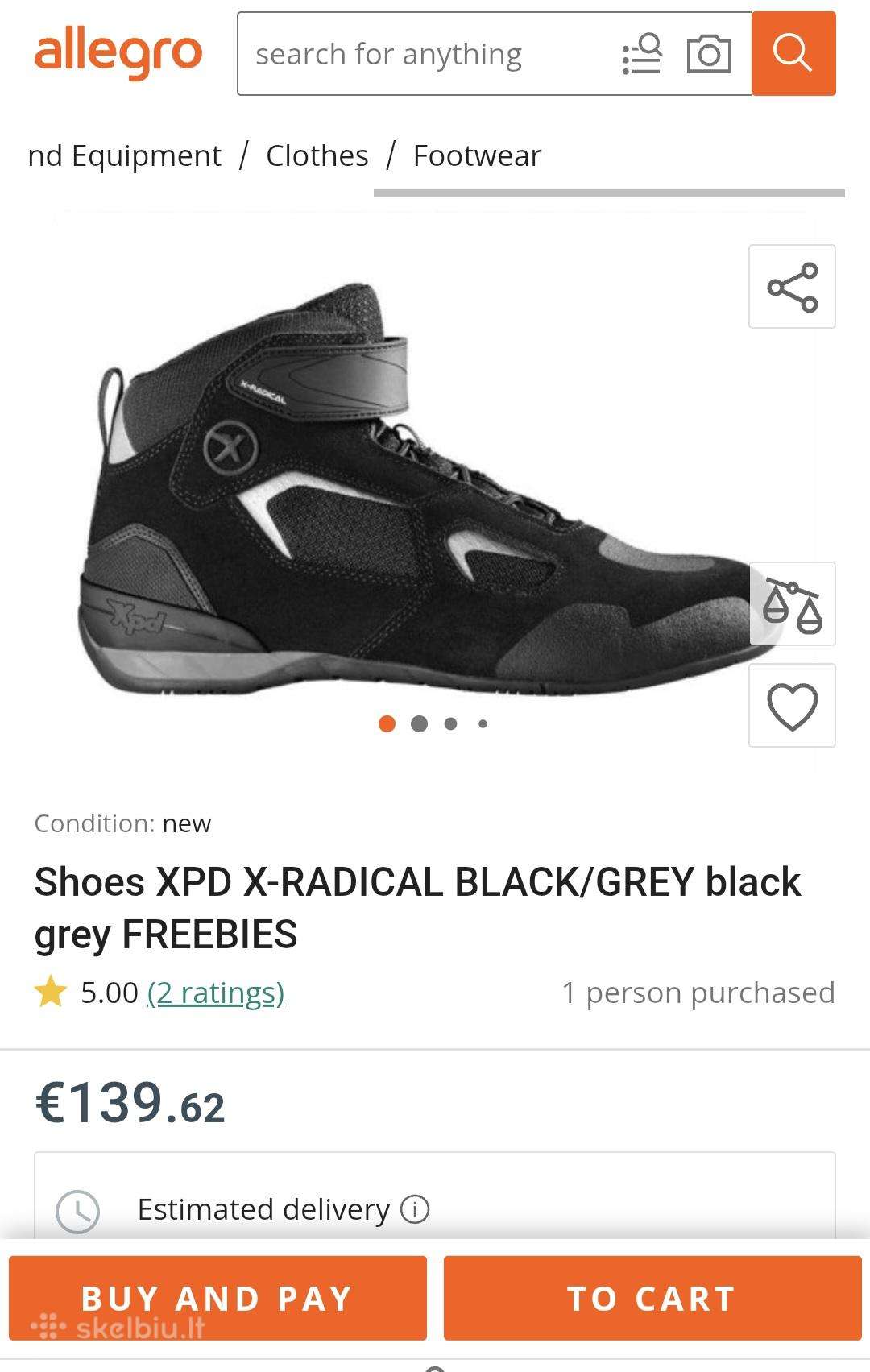Click the yellow rating star
Screen dimensions: 870x1372
(51, 992)
